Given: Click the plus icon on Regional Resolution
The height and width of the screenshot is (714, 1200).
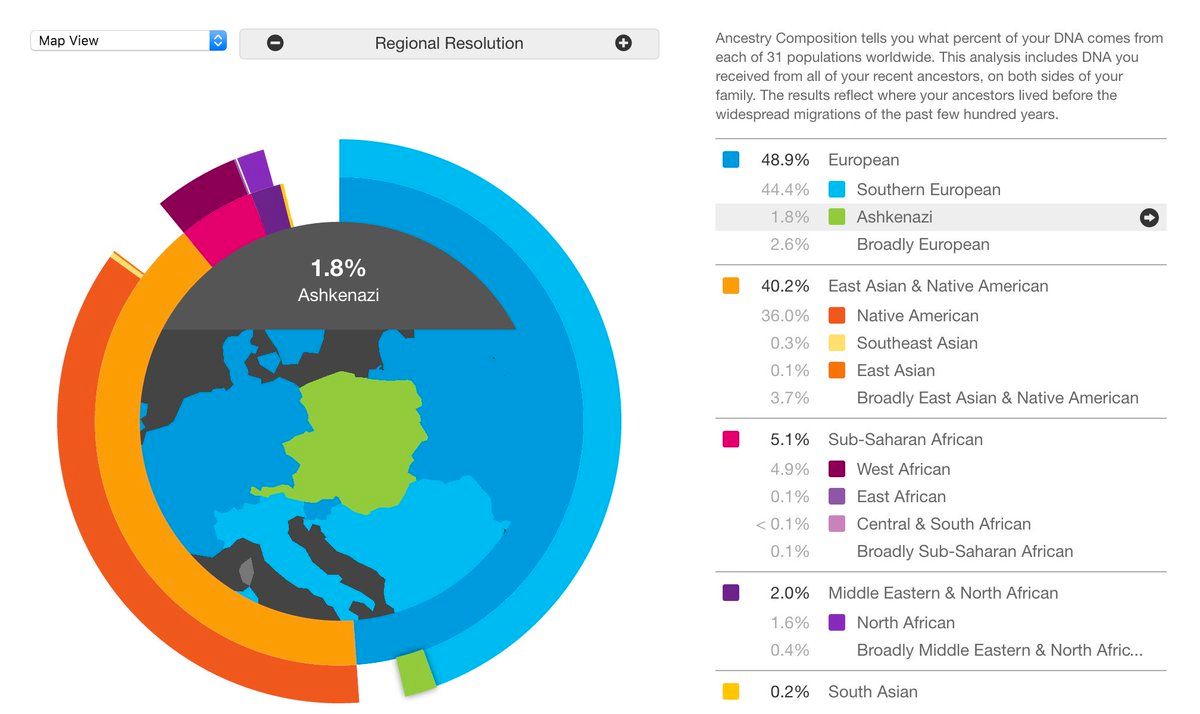Looking at the screenshot, I should (623, 43).
